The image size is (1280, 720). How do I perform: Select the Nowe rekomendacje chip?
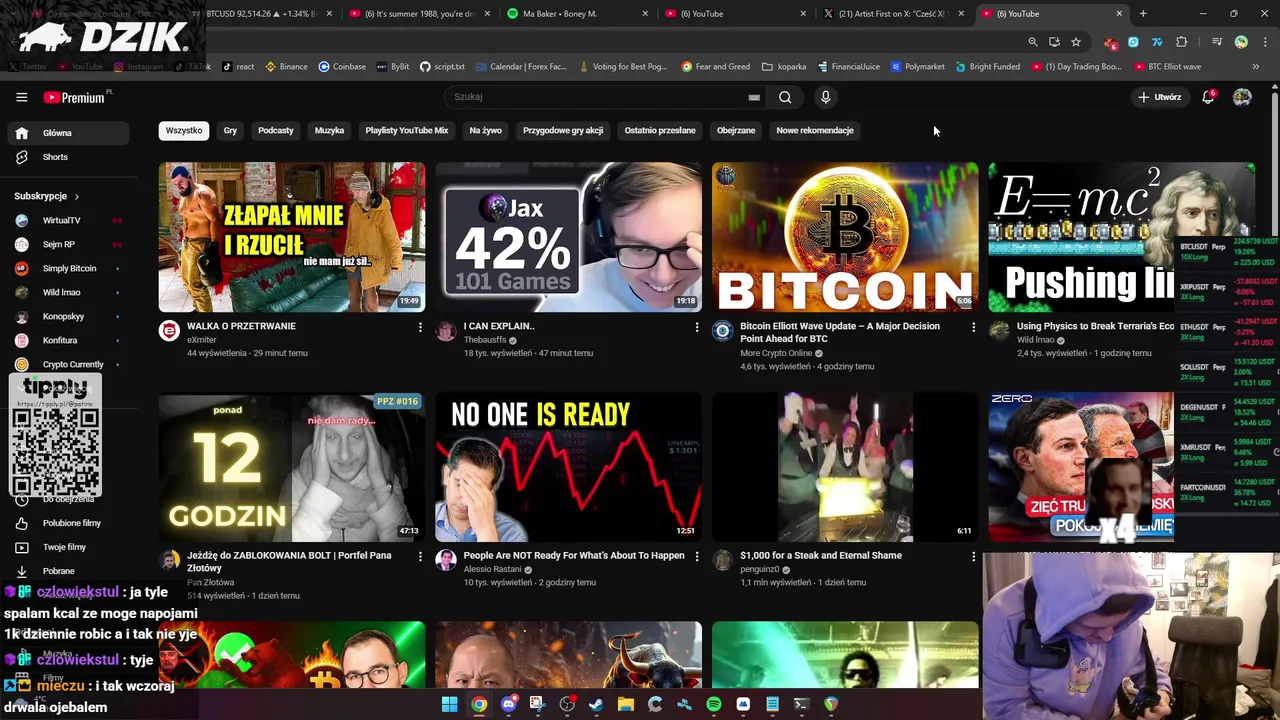(x=815, y=130)
